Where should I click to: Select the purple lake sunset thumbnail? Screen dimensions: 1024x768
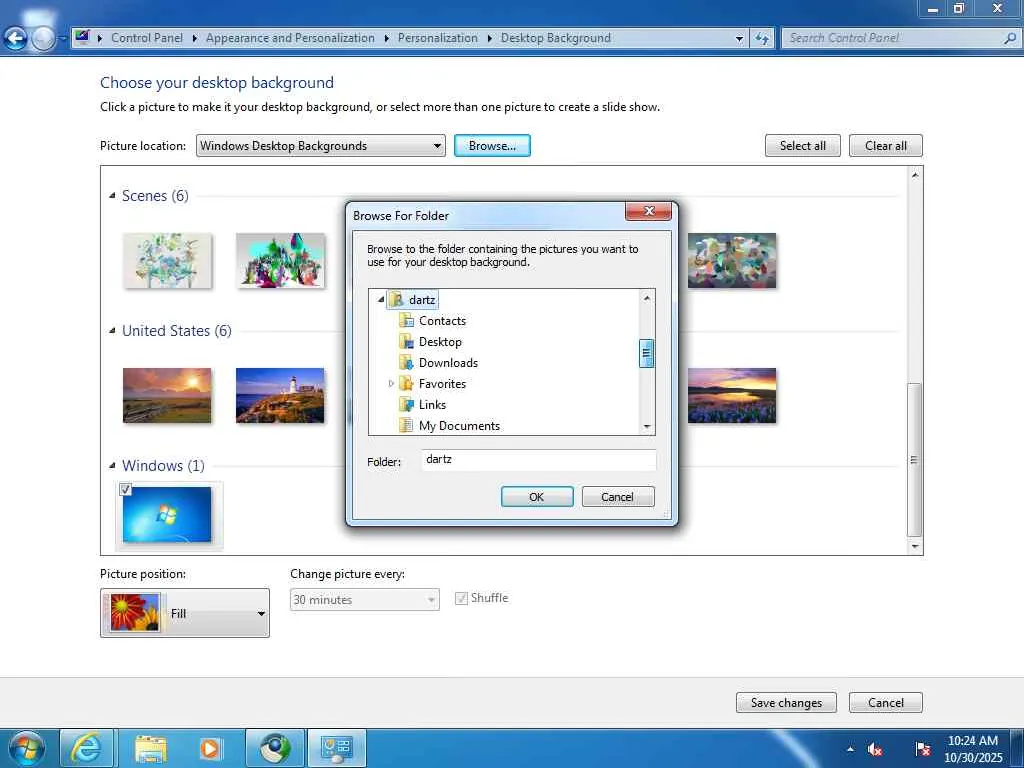732,395
